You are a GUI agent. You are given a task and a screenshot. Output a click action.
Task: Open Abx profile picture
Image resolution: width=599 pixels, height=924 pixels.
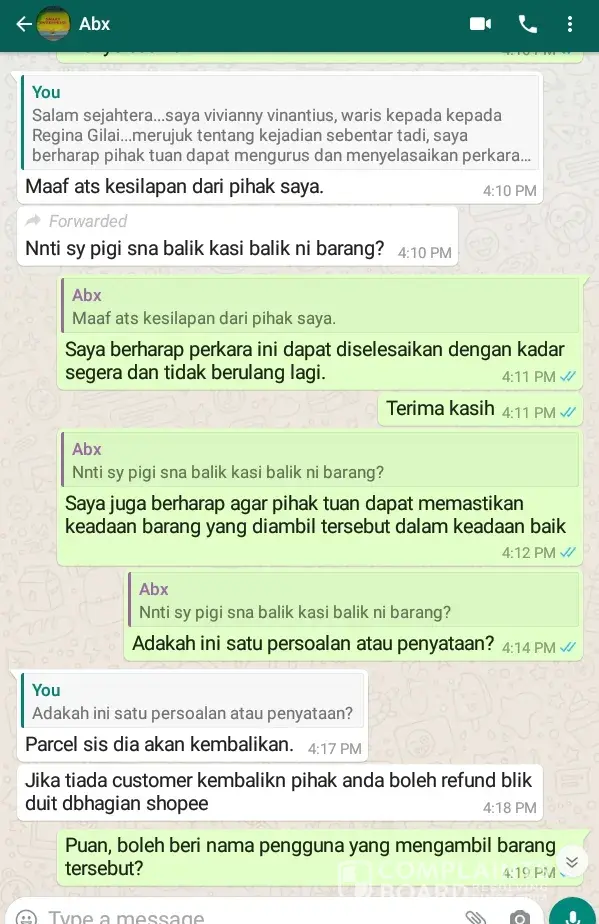pyautogui.click(x=54, y=24)
